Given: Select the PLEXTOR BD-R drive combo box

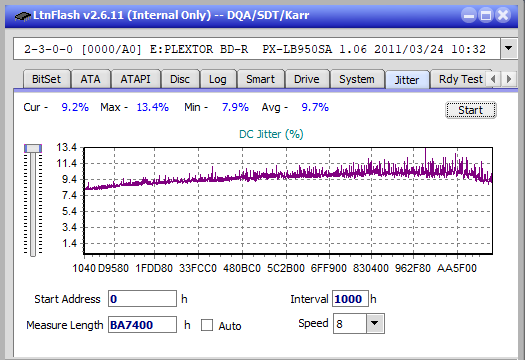Looking at the screenshot, I should pos(257,49).
